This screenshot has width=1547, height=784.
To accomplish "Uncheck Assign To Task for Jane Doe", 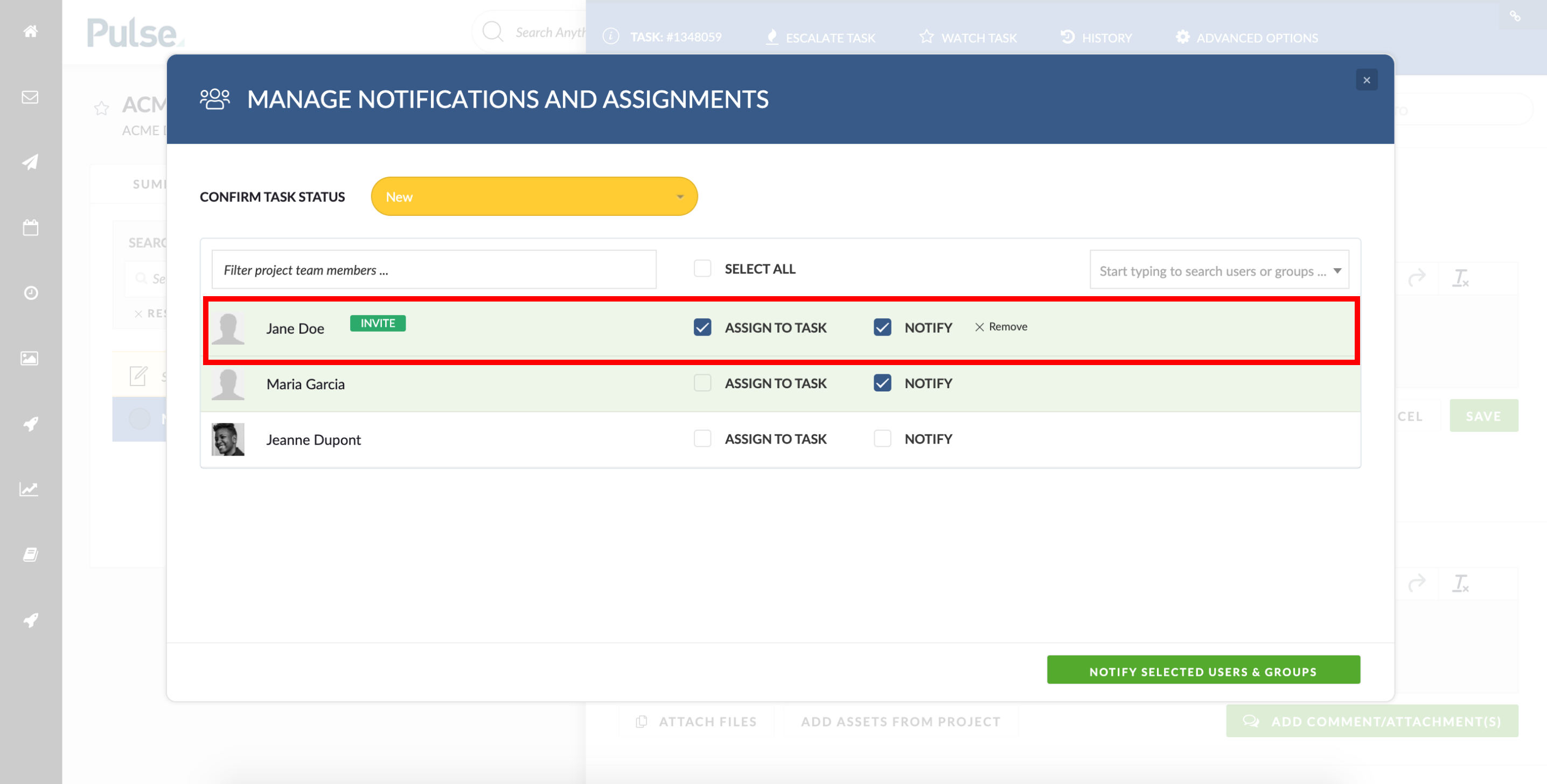I will tap(702, 327).
